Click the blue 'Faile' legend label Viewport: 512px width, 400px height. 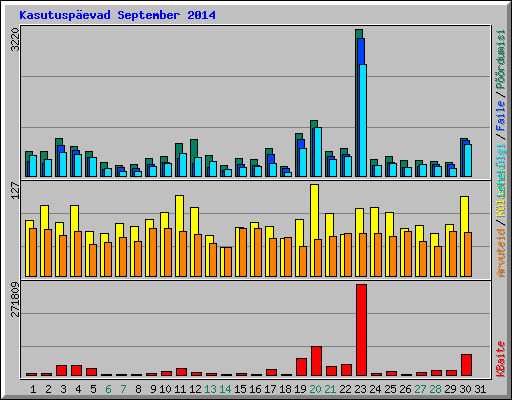[501, 116]
